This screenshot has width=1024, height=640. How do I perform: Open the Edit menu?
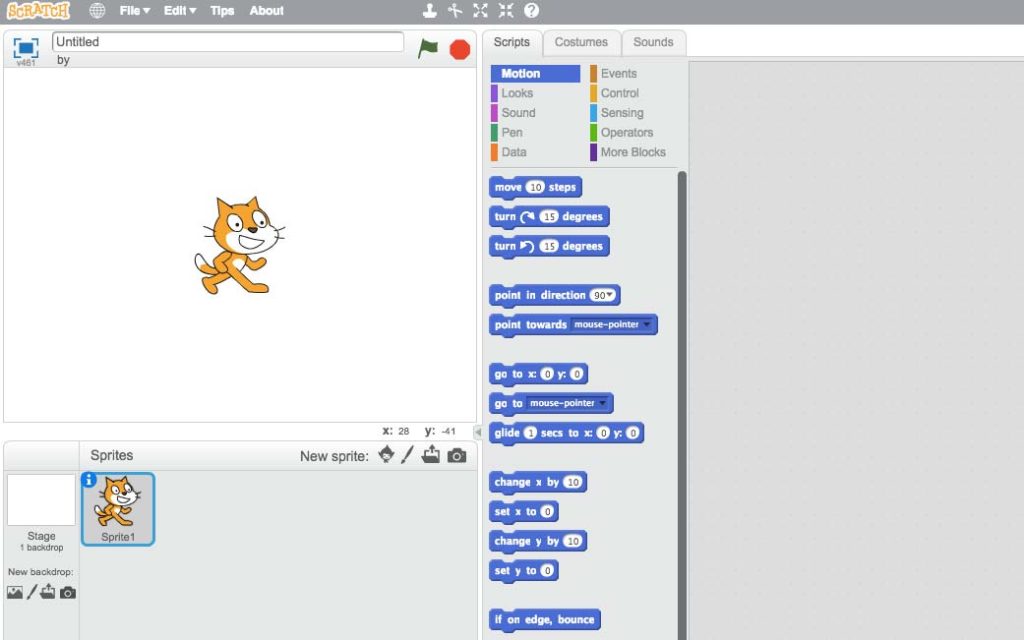tap(180, 10)
